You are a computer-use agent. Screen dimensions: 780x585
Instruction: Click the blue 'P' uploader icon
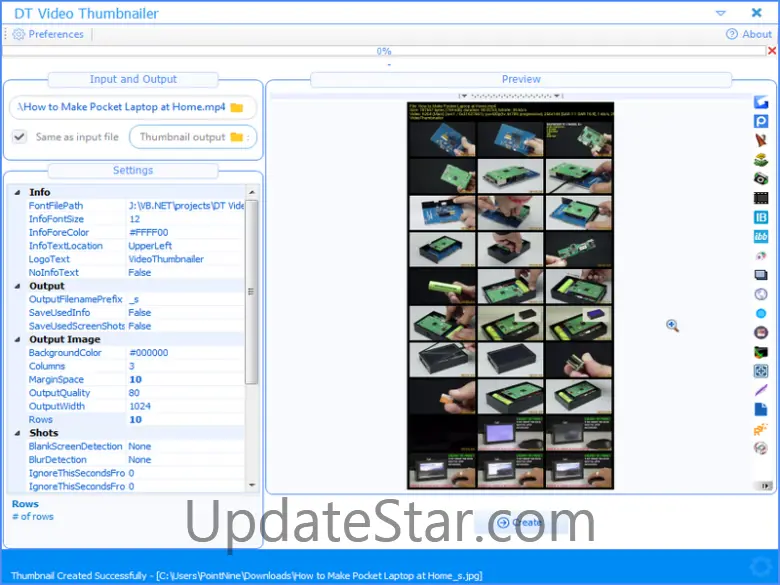pos(761,121)
